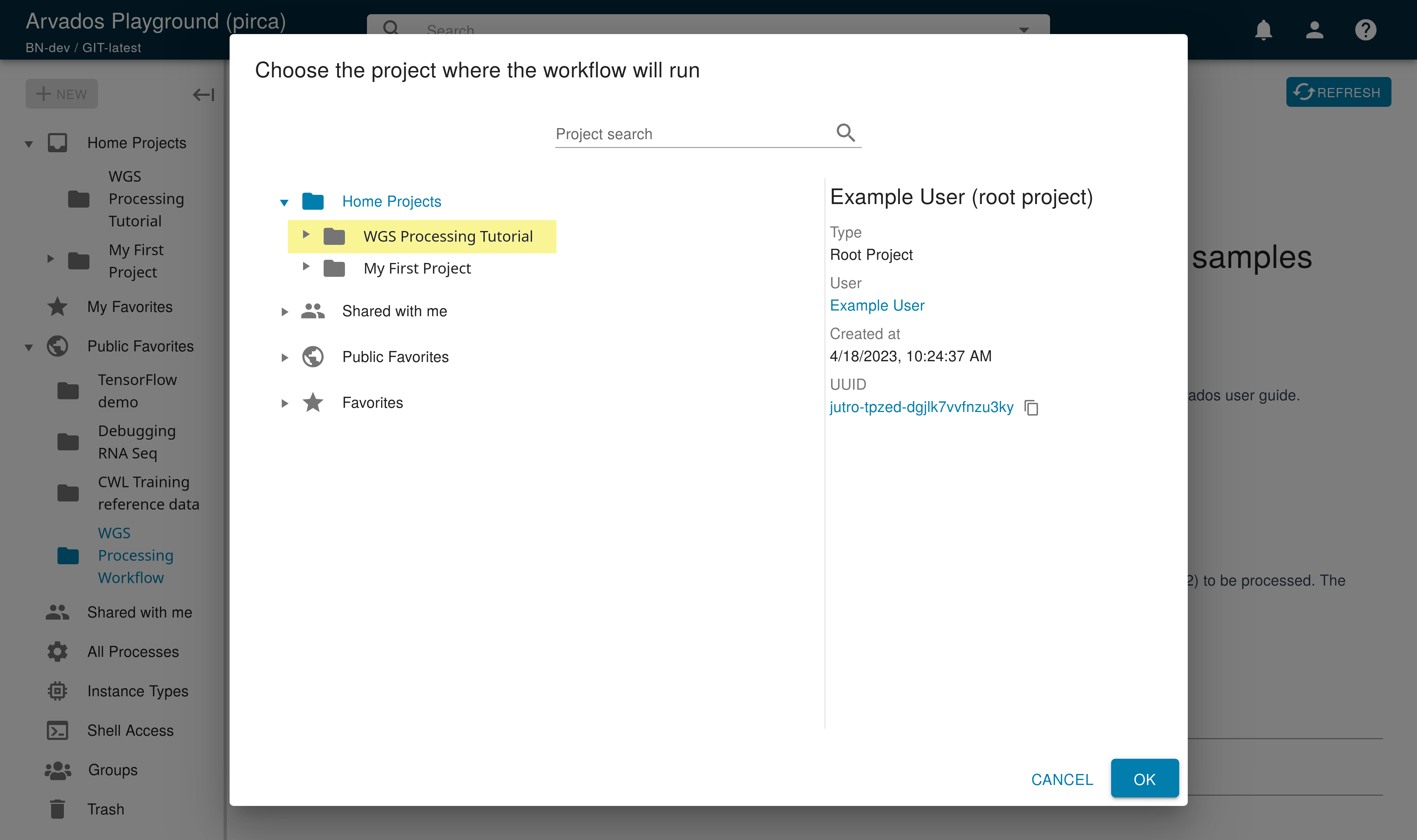Click the project search magnifier icon
Viewport: 1417px width, 840px height.
coord(845,132)
